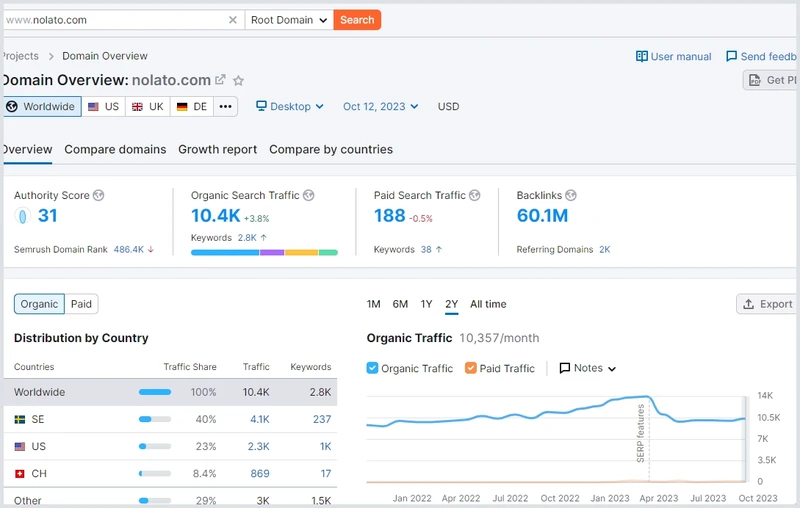
Task: Open the Oct 12, 2023 date dropdown
Action: point(381,107)
